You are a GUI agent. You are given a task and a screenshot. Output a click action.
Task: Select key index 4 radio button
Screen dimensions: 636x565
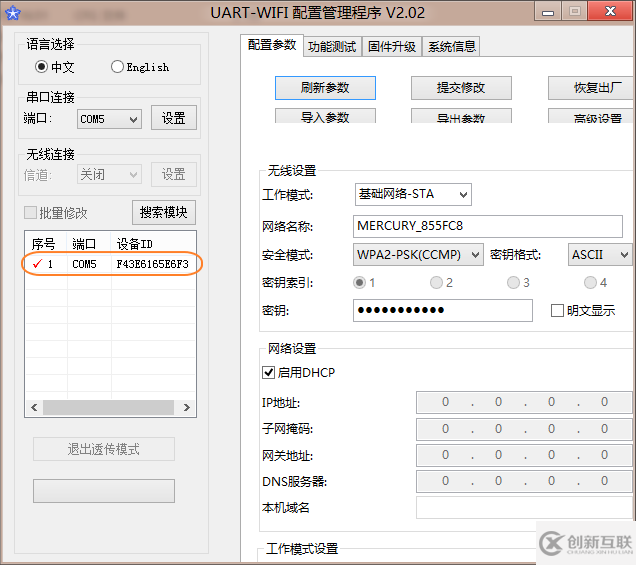[x=591, y=282]
